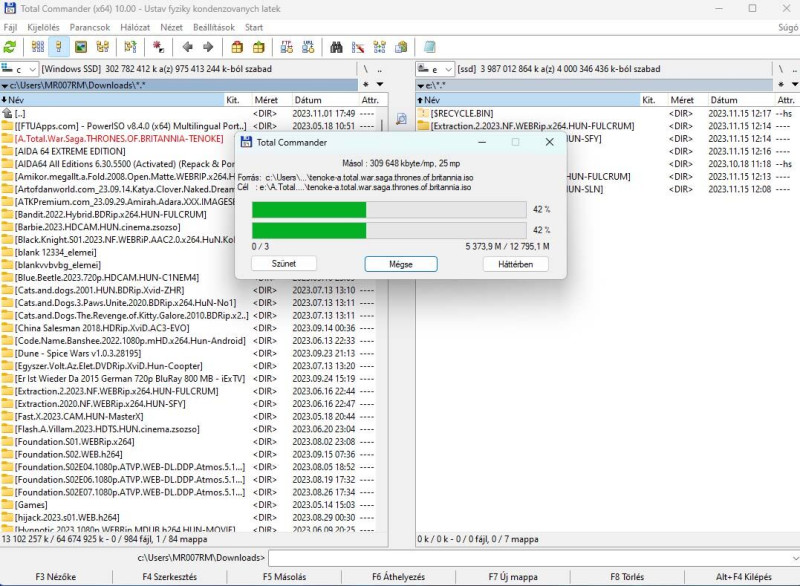
Task: Pack files with red gift box icon
Action: (237, 47)
